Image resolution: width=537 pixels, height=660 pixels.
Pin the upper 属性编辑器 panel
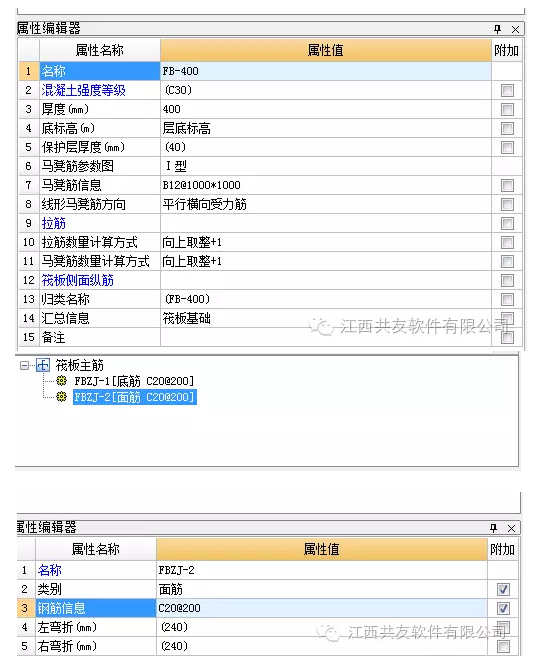[x=497, y=29]
